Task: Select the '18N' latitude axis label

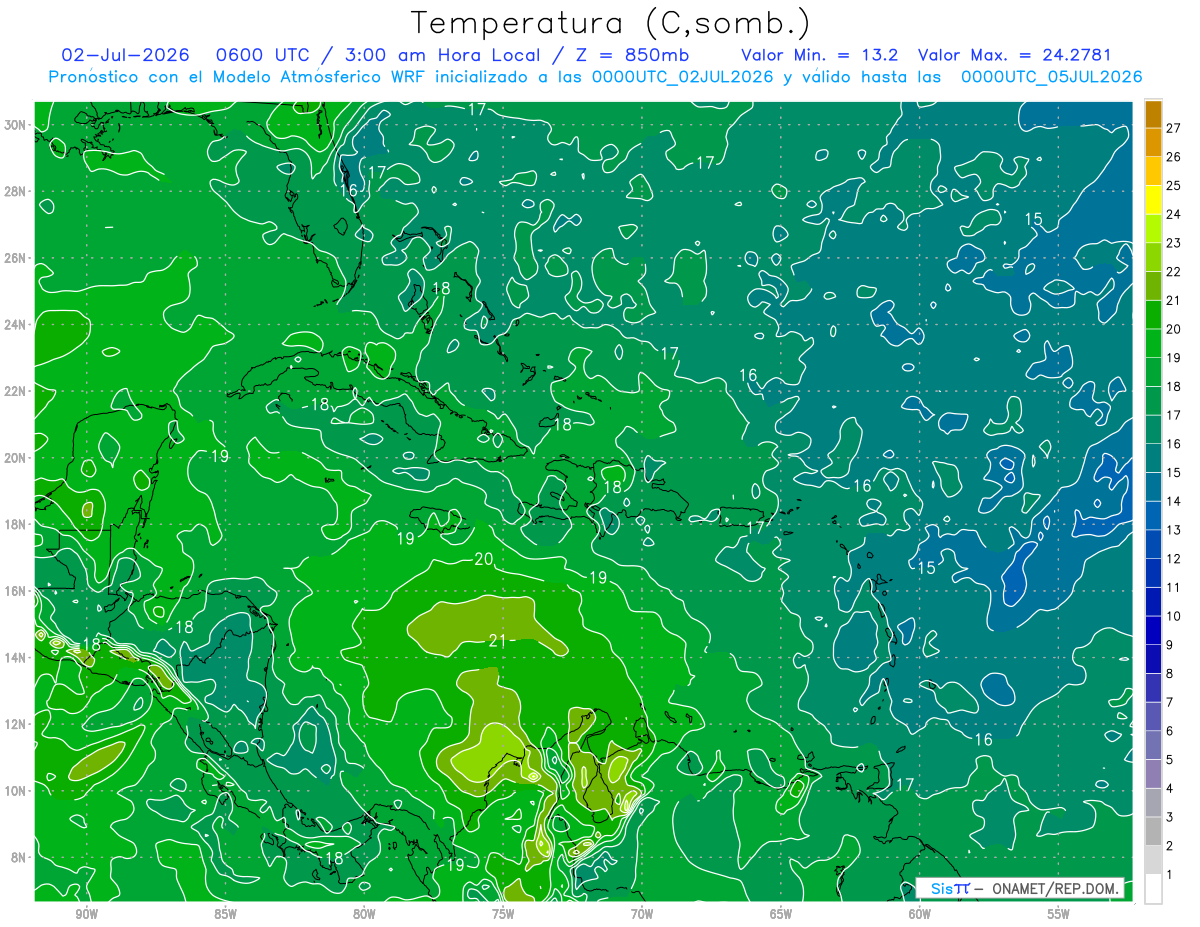Action: click(x=15, y=524)
